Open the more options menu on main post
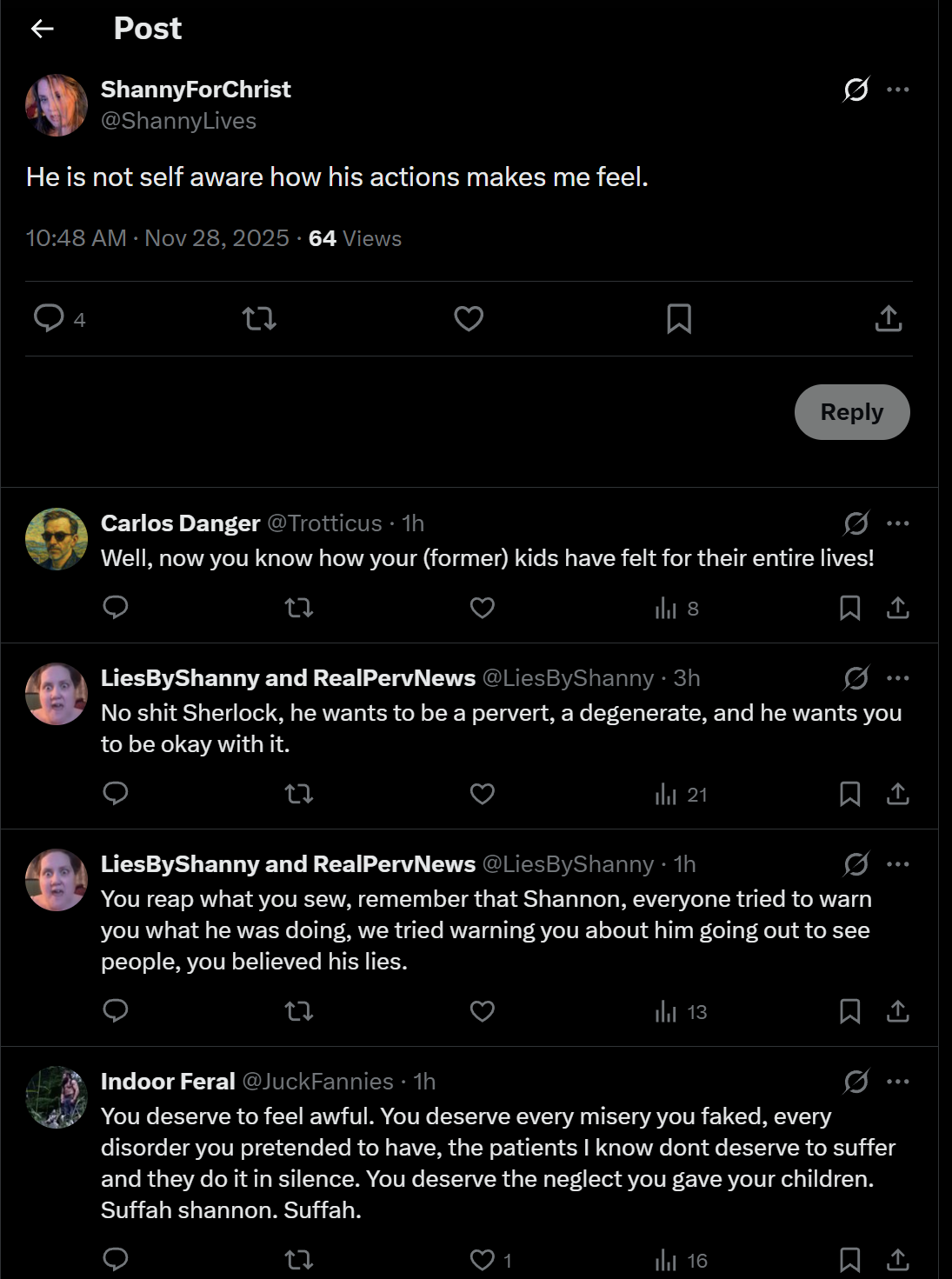 click(x=898, y=90)
